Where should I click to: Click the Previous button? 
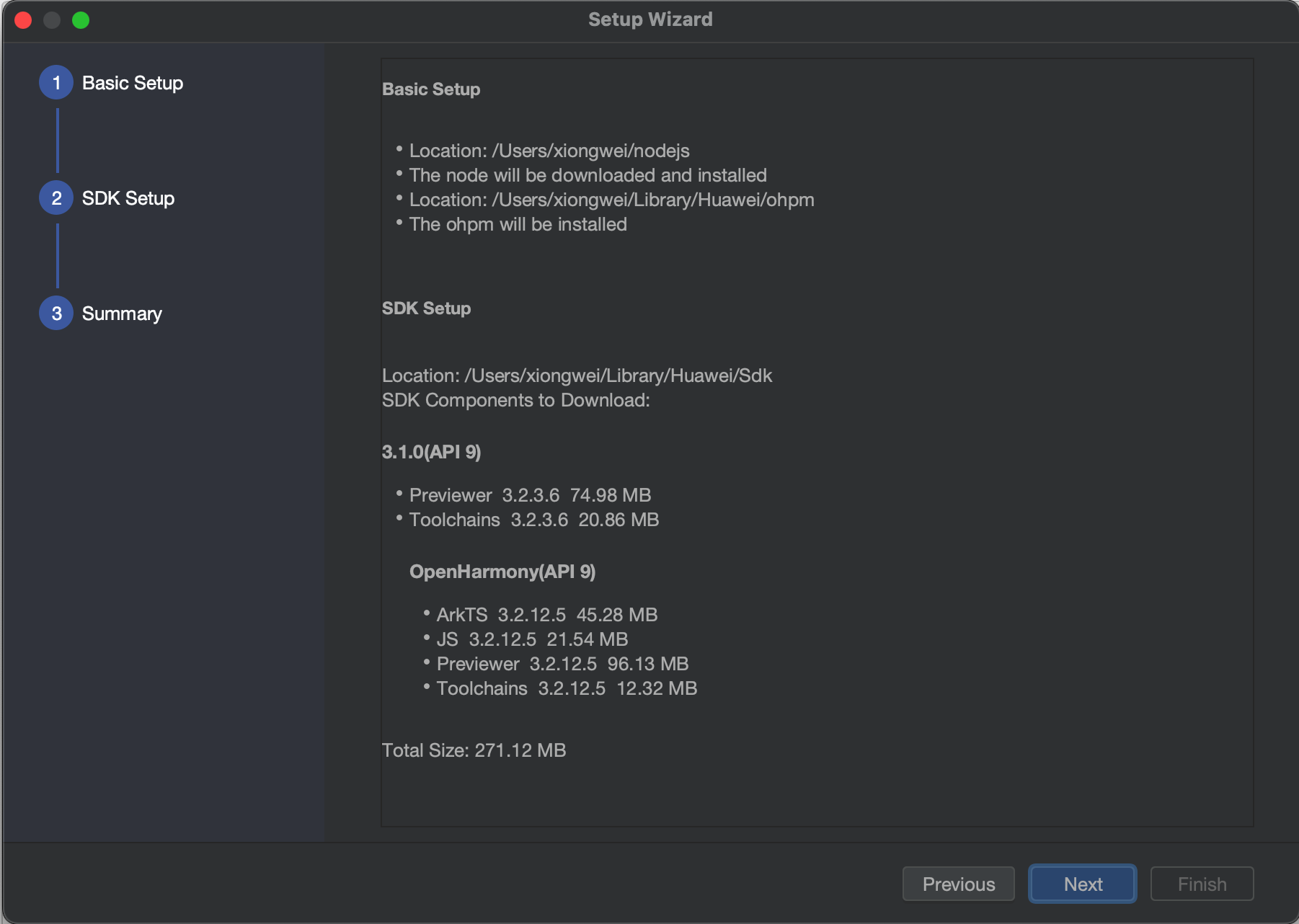(x=959, y=884)
